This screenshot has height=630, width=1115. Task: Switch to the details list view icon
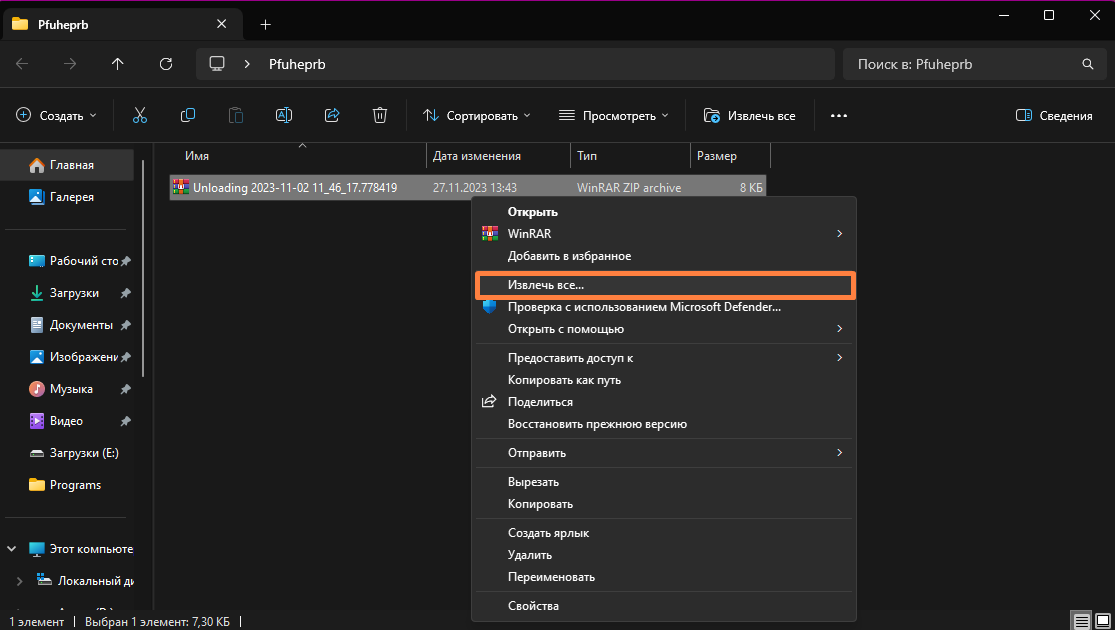point(1080,621)
